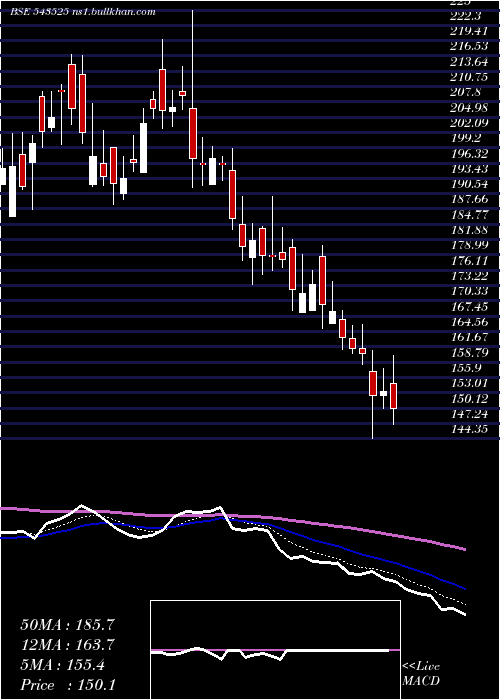Image resolution: width=500 pixels, height=700 pixels.
Task: Click the candle with the tallest upper wick
Action: pos(193,133)
